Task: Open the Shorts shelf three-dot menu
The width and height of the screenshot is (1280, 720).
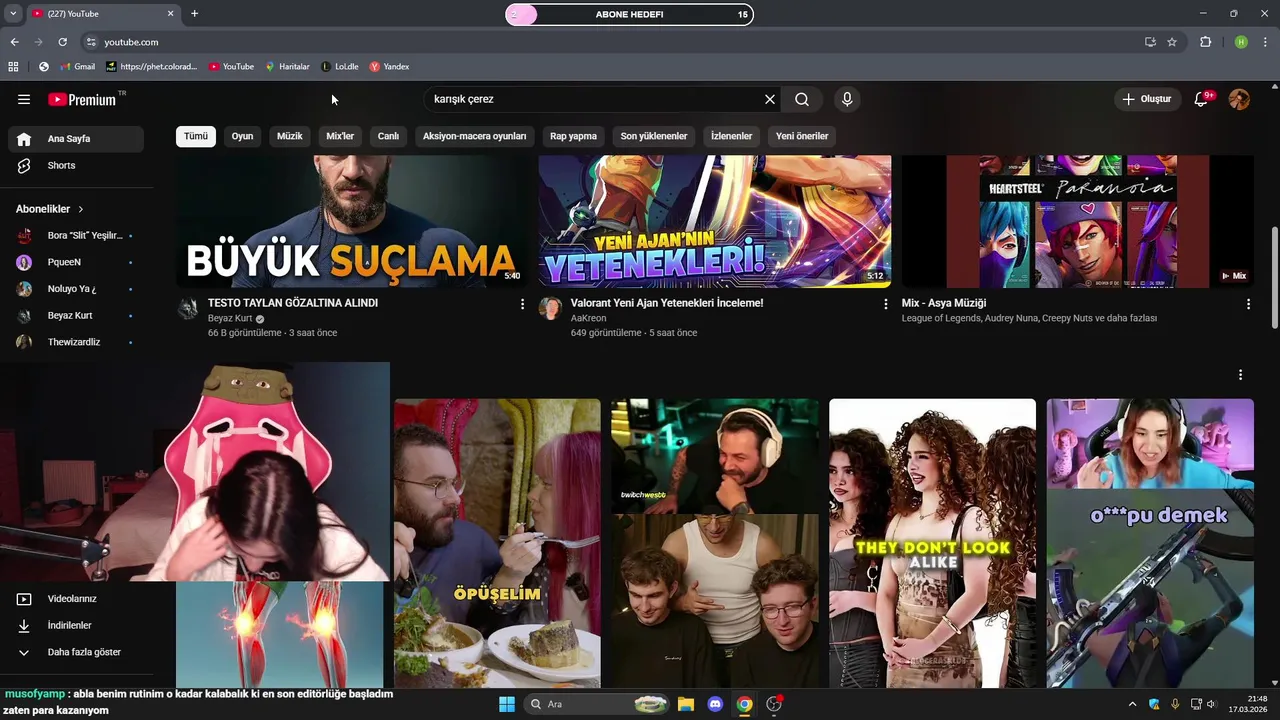Action: click(1240, 375)
